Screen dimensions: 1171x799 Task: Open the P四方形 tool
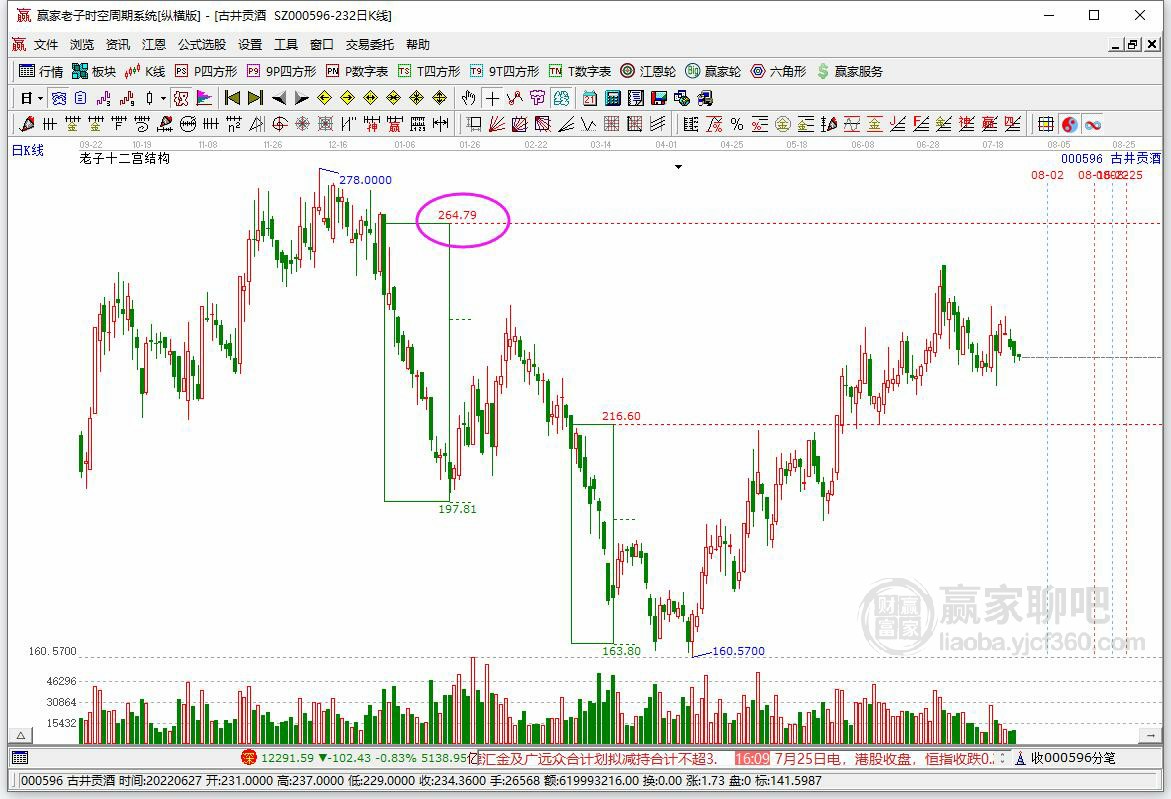pyautogui.click(x=206, y=71)
